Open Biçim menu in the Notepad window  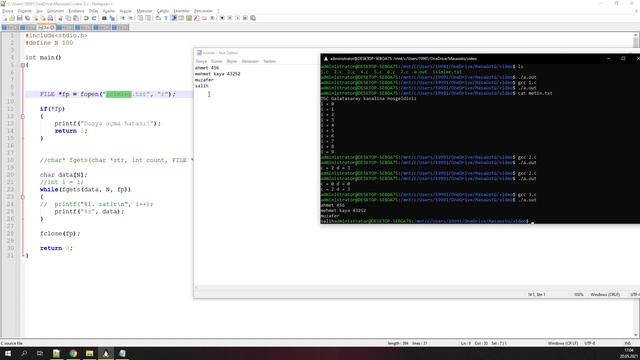pyautogui.click(x=232, y=61)
